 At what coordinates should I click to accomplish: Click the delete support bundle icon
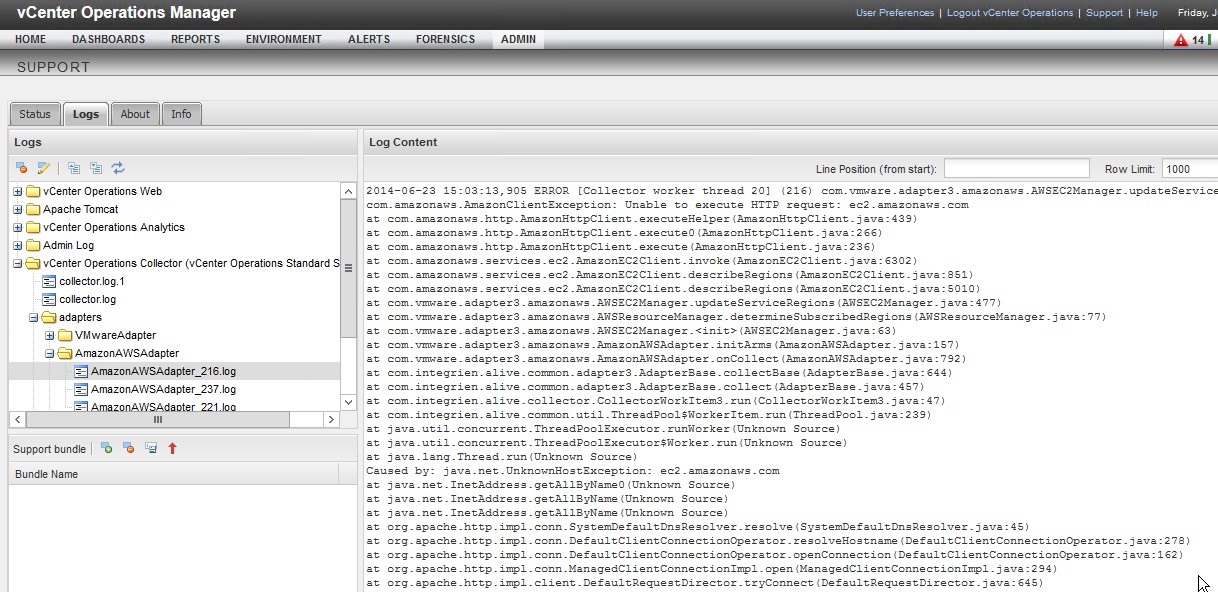(128, 449)
